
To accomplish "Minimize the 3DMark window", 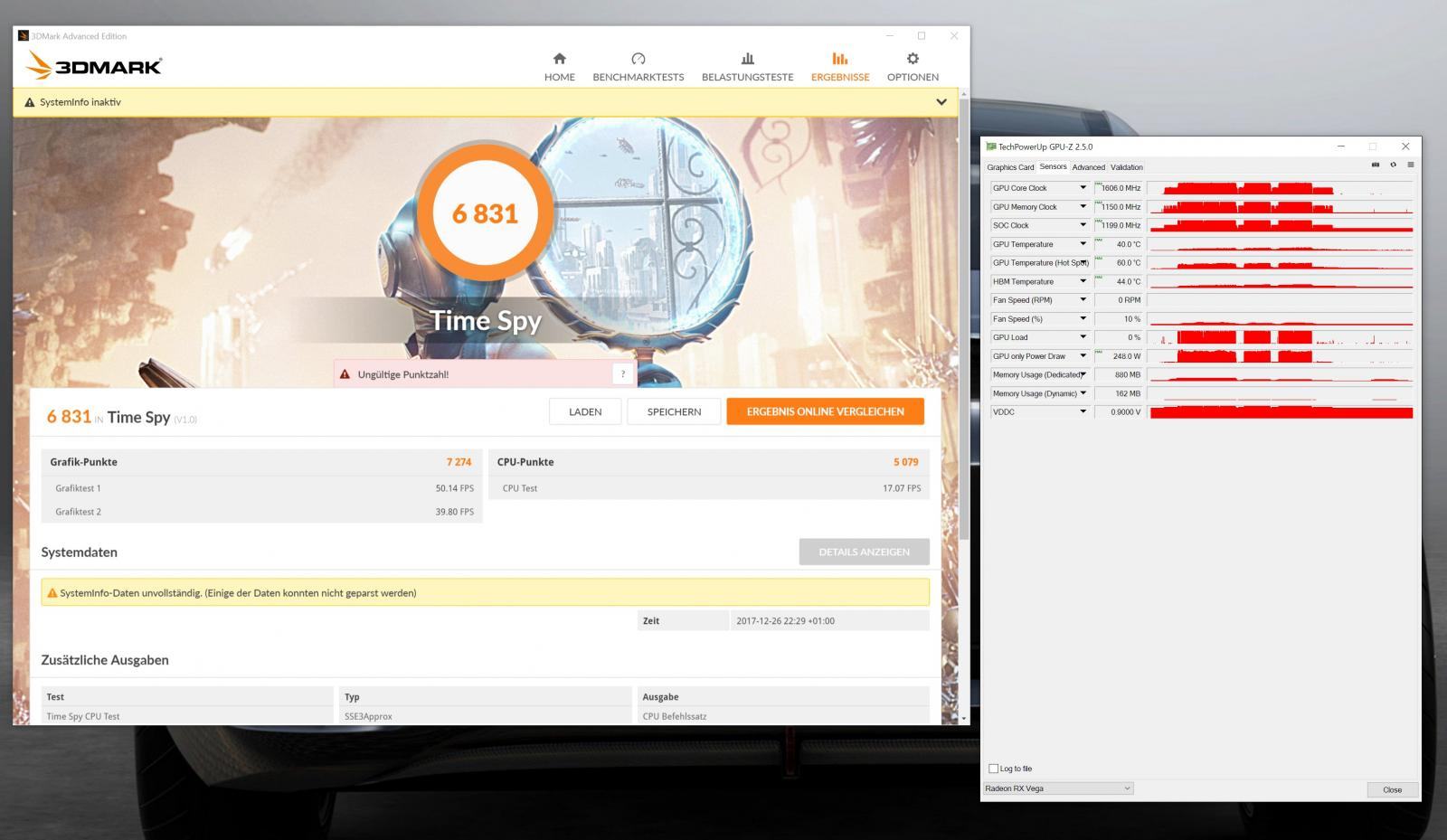I will (890, 36).
